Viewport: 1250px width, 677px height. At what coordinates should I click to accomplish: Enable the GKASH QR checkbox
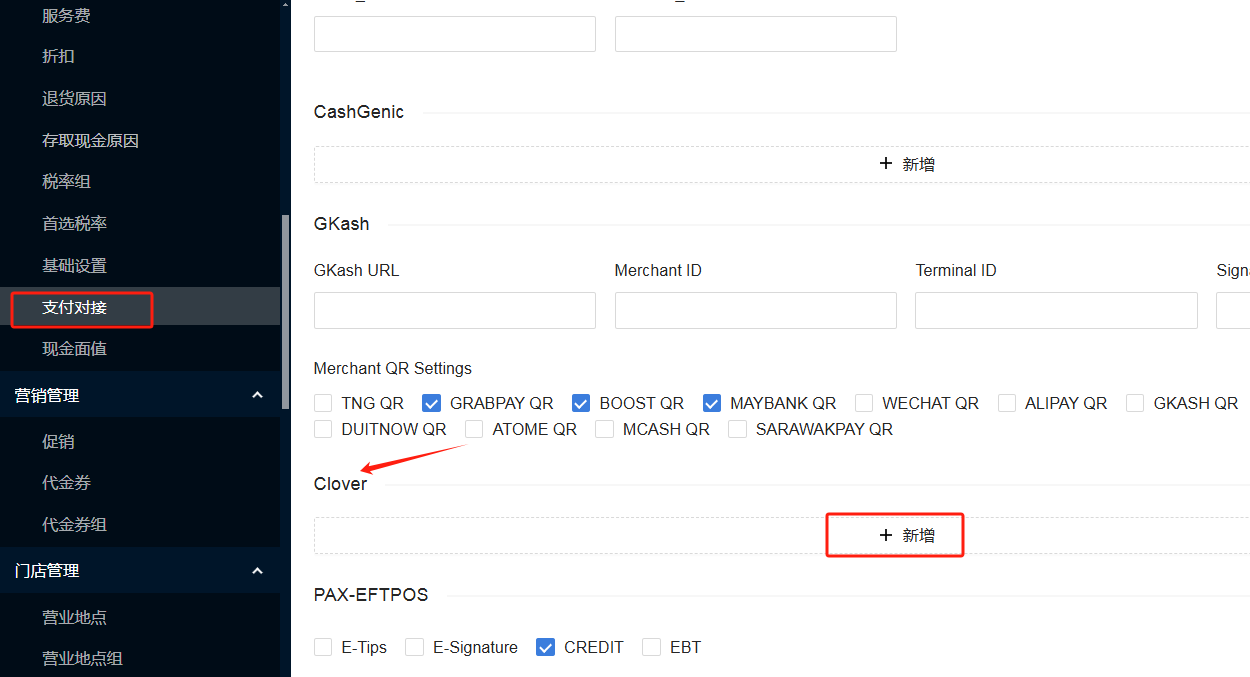point(1135,403)
